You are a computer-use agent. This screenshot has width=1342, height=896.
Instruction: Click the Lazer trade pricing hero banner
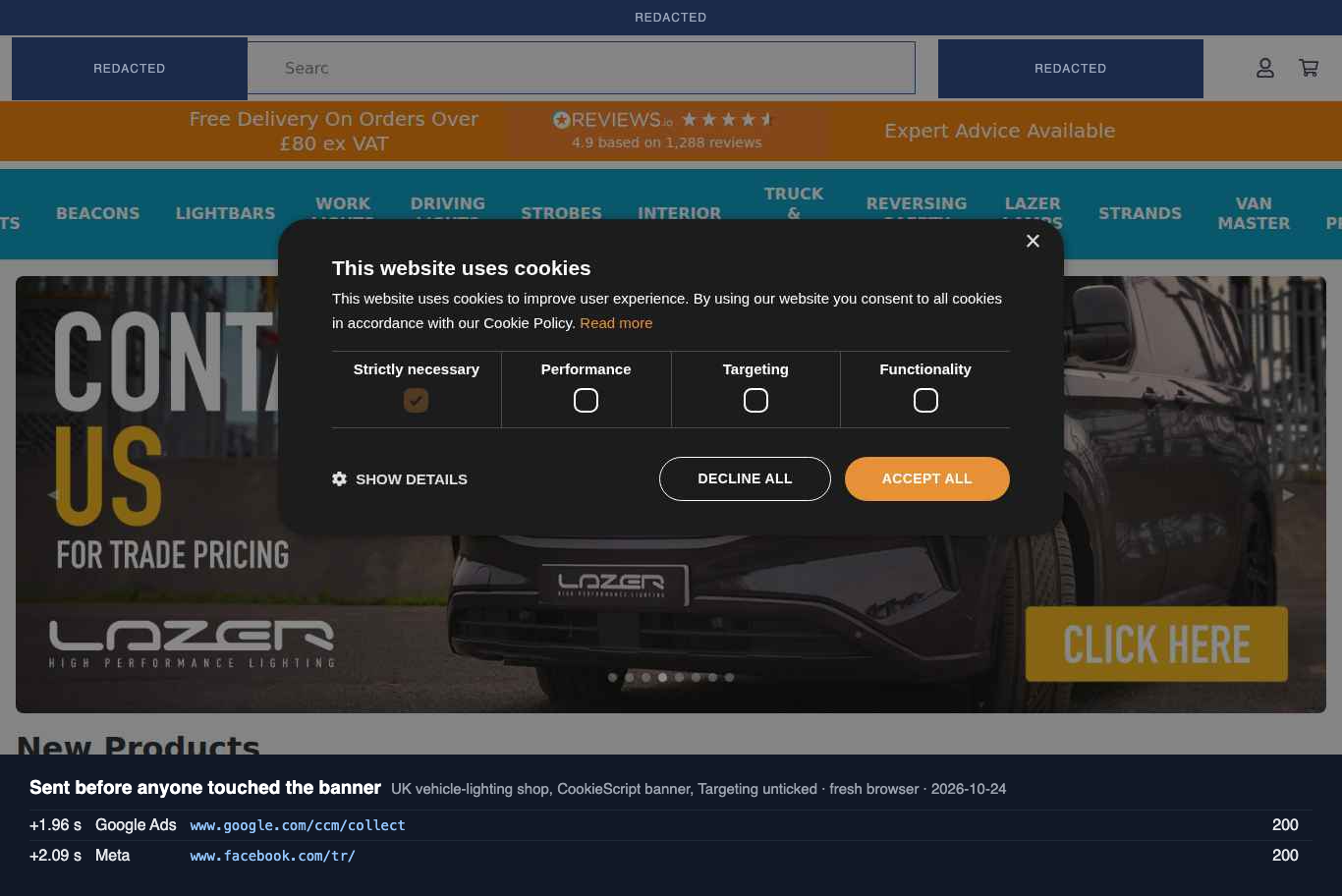click(x=671, y=494)
